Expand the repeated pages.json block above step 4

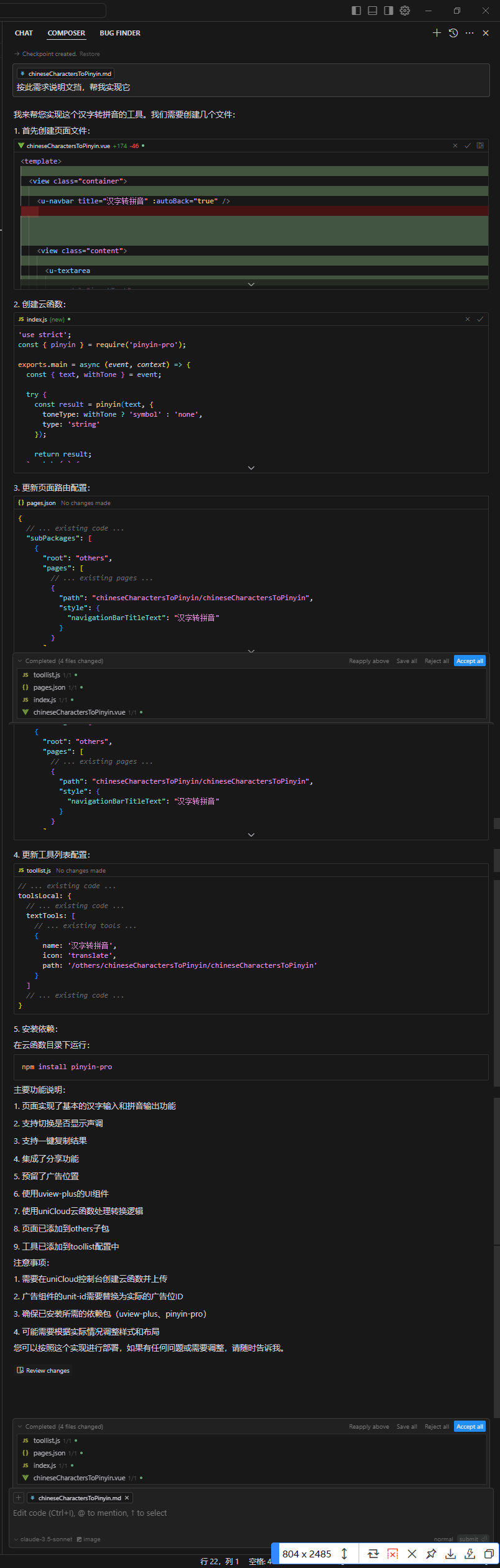click(x=251, y=835)
